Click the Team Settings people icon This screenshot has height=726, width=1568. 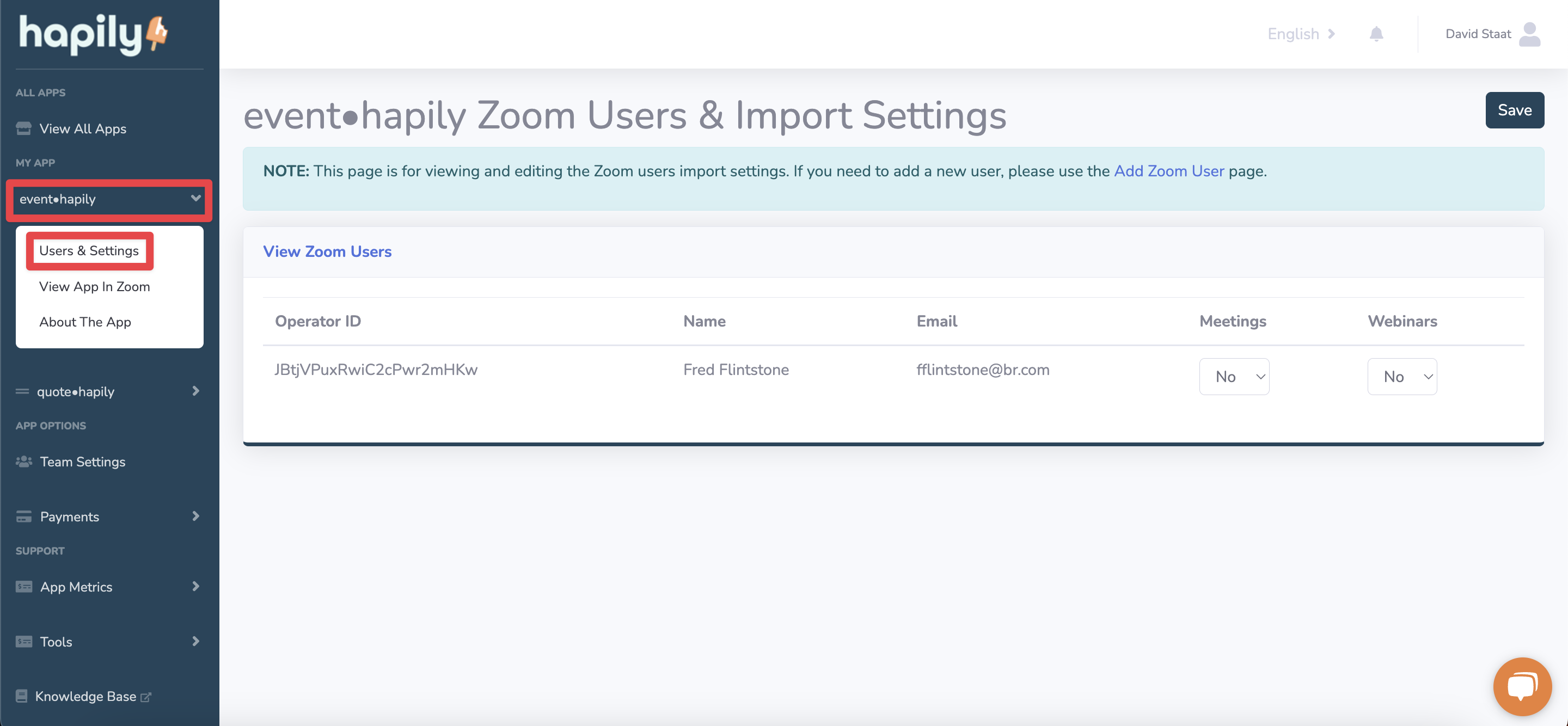coord(24,462)
